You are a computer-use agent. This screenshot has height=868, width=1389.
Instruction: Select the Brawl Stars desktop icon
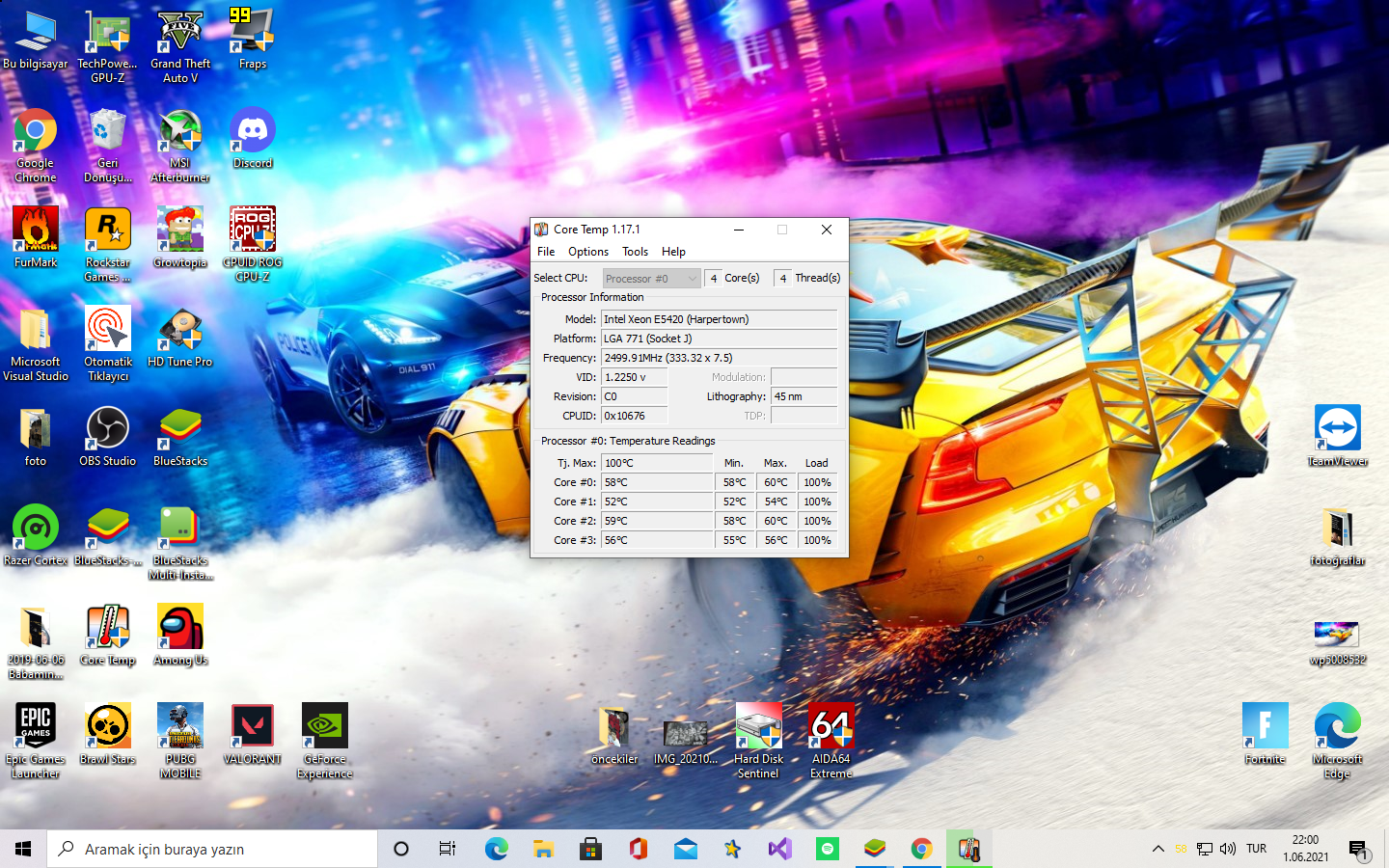point(108,735)
